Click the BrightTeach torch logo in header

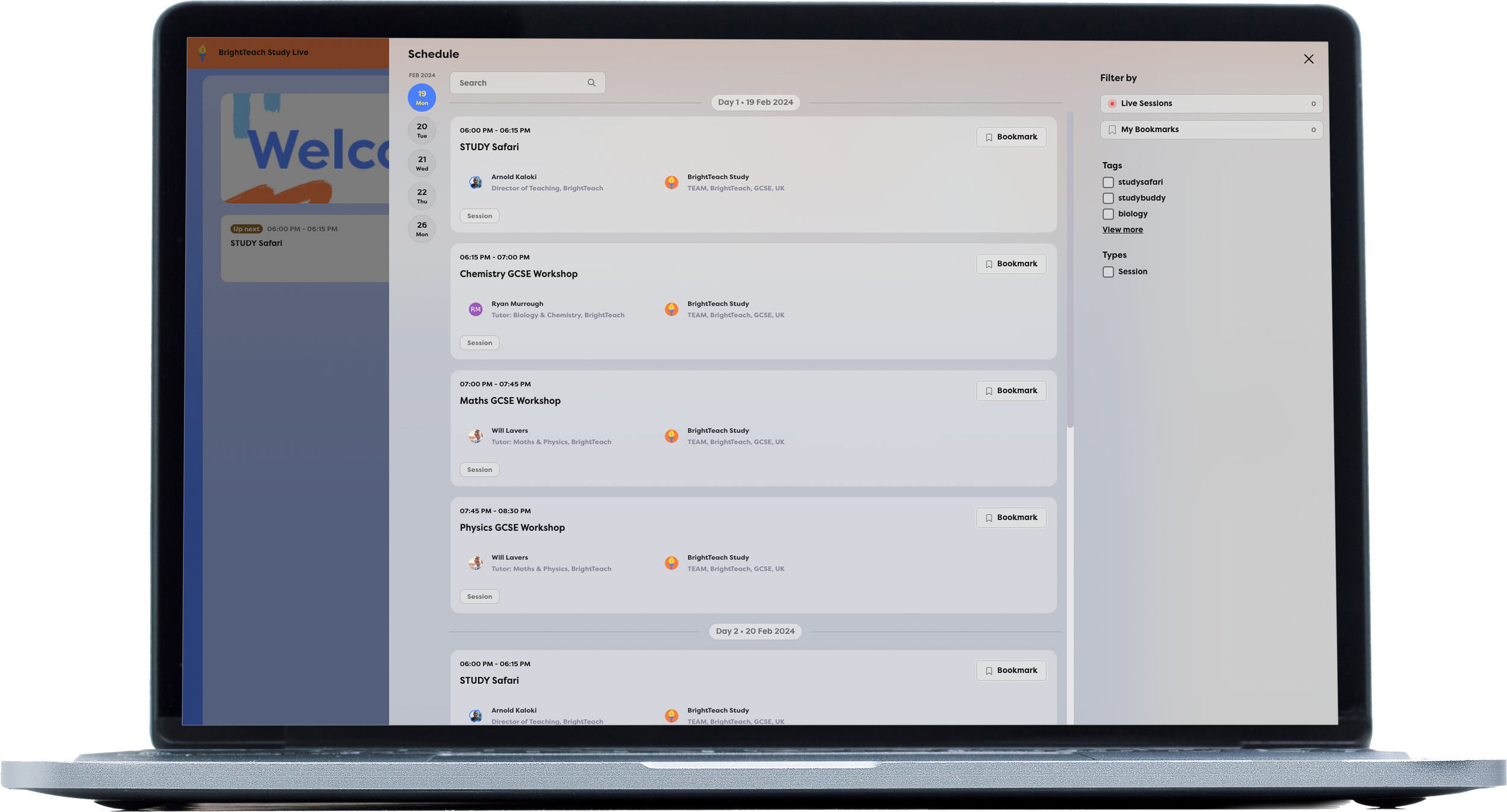pyautogui.click(x=203, y=52)
